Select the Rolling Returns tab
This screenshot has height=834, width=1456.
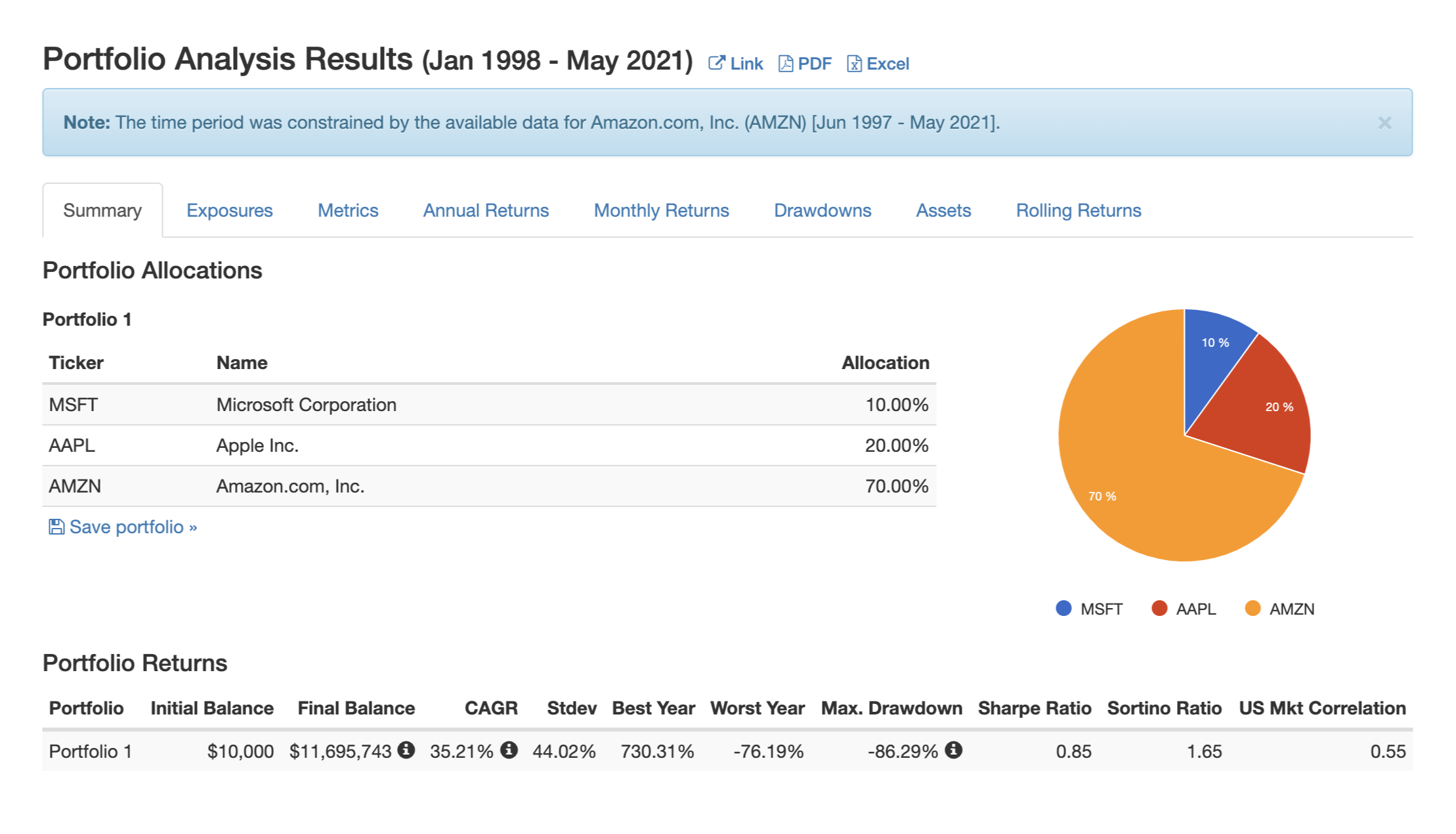click(1078, 210)
